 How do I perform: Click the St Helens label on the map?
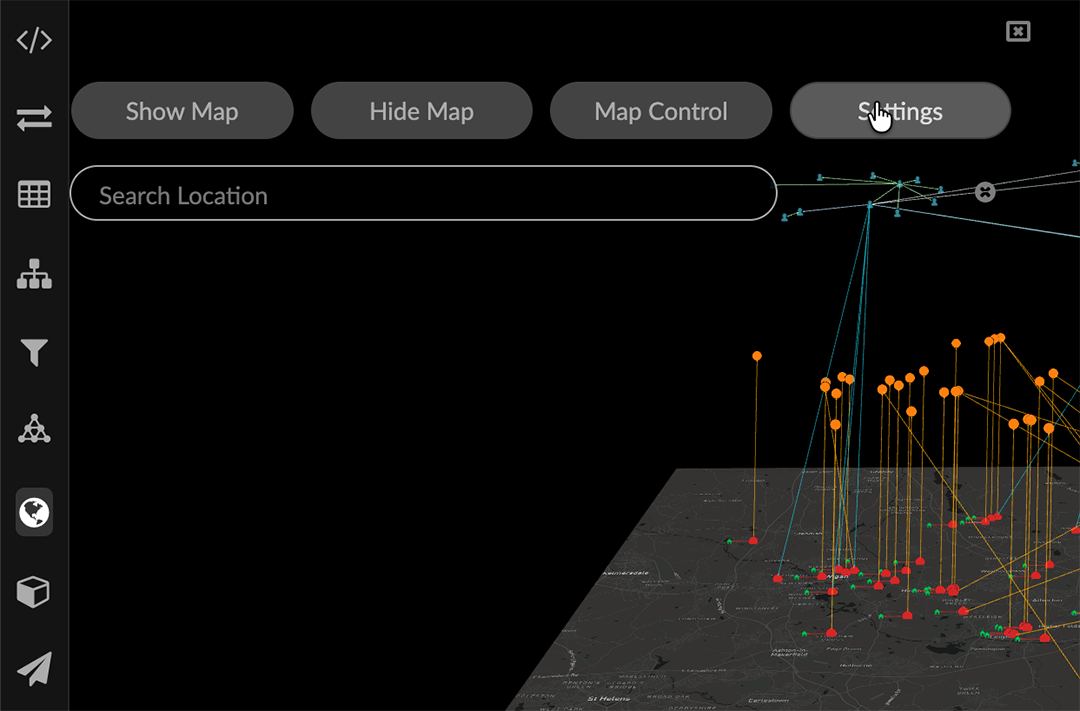pos(605,699)
